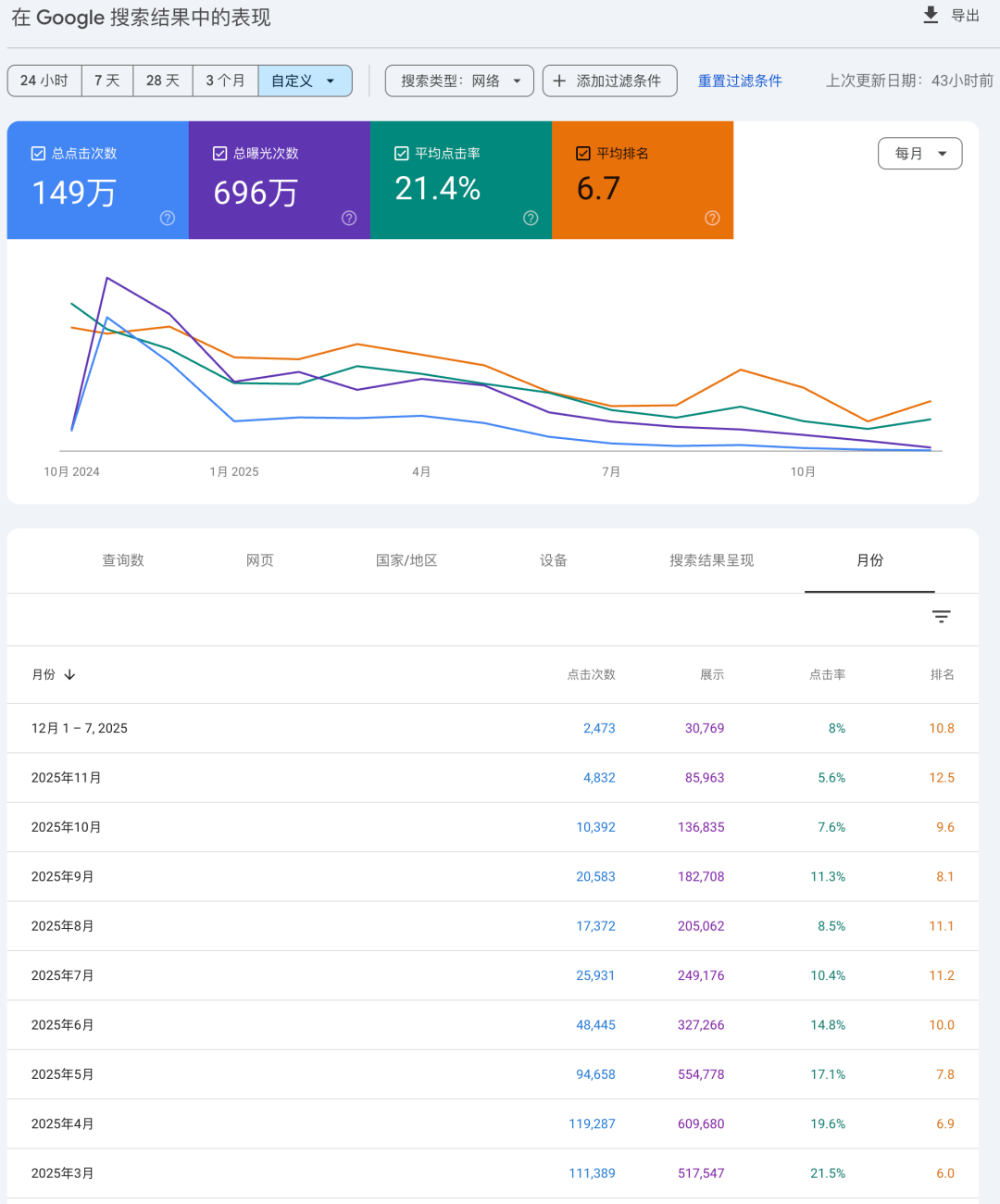Click row 2025年3月
The width and height of the screenshot is (1000, 1204).
pyautogui.click(x=493, y=1173)
